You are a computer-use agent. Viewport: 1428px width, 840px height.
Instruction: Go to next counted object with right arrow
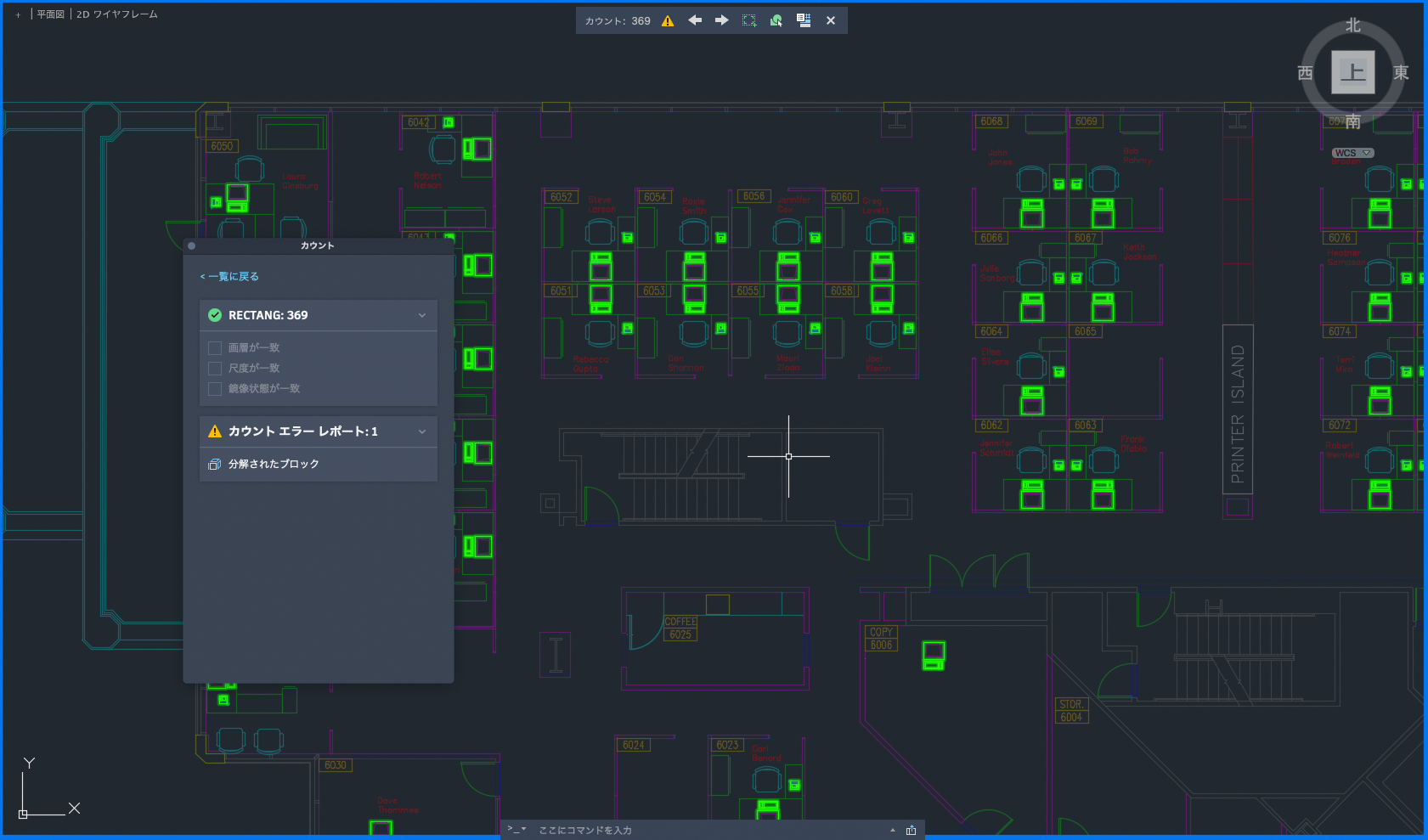(721, 20)
